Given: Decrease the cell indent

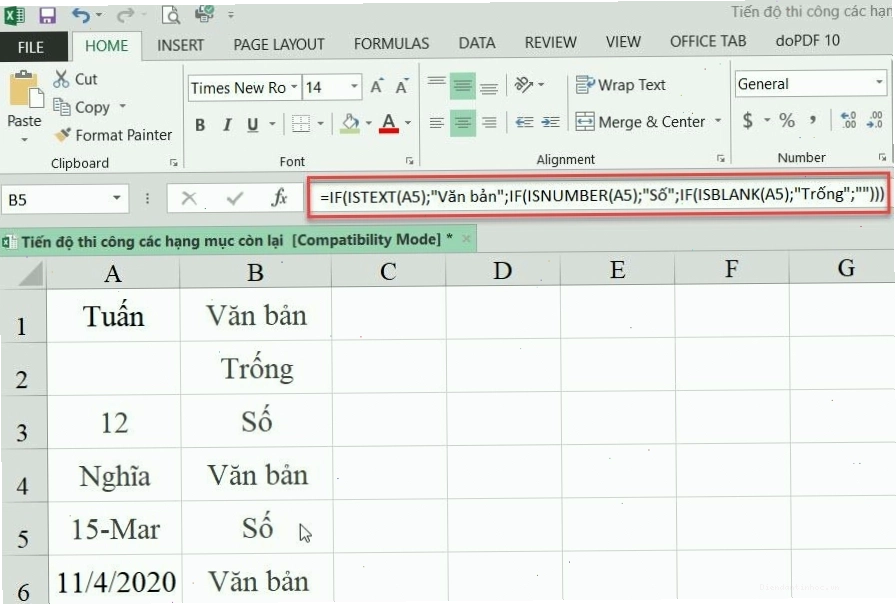Looking at the screenshot, I should (x=524, y=122).
